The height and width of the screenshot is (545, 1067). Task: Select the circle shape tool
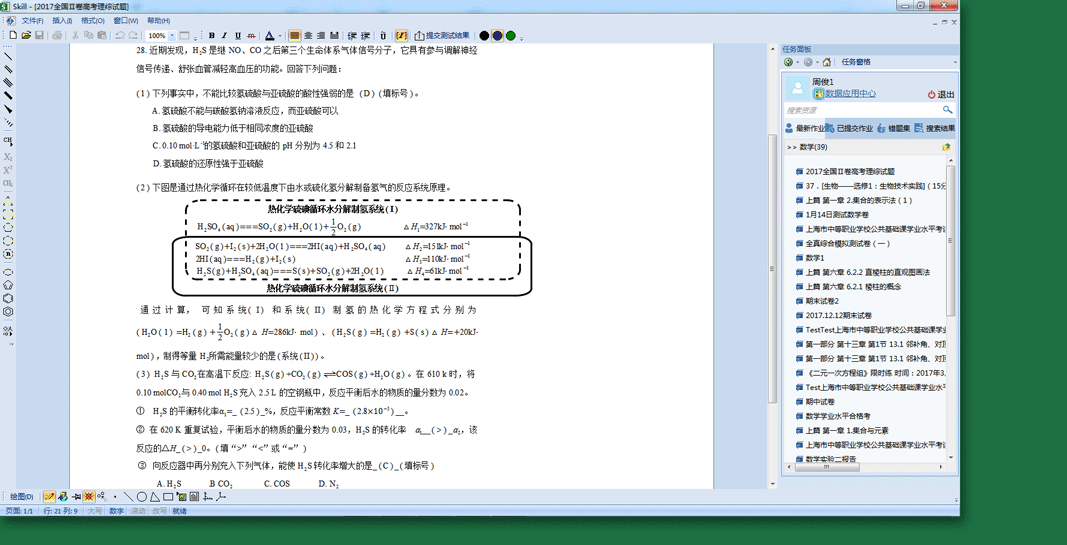coord(142,497)
